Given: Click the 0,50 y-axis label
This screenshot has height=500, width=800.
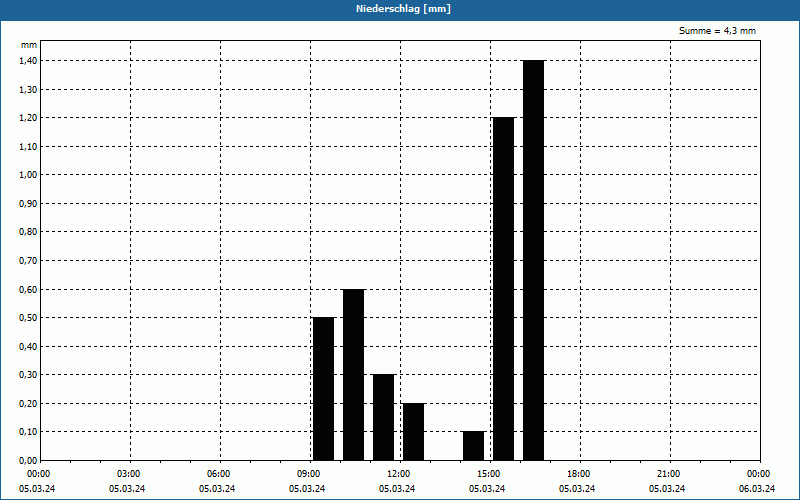Looking at the screenshot, I should click(28, 318).
